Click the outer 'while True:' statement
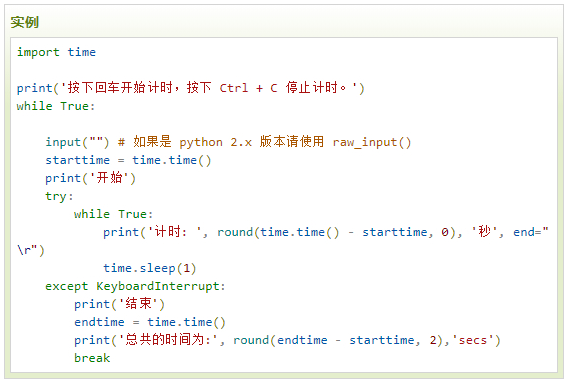The image size is (571, 386). point(56,106)
